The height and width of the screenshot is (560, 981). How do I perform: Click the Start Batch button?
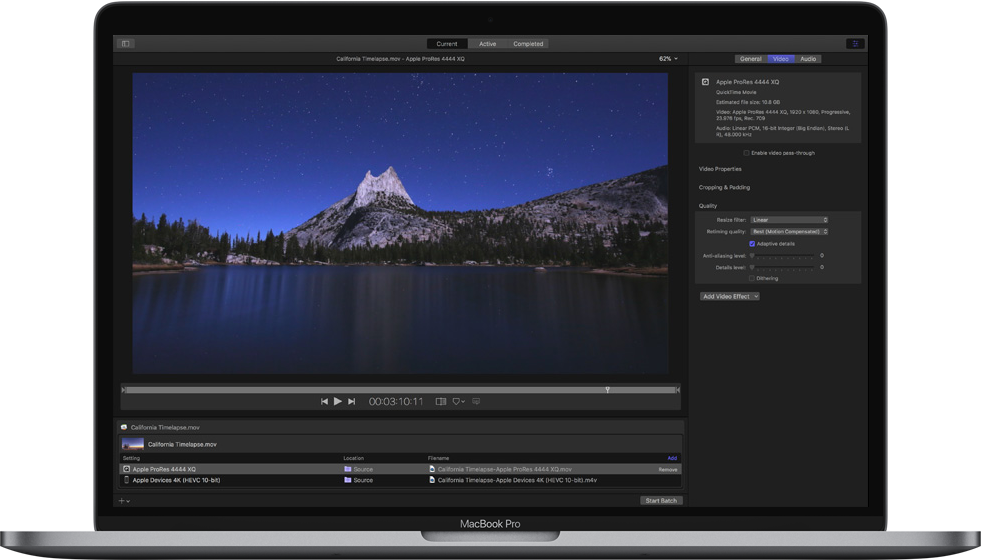coord(661,500)
